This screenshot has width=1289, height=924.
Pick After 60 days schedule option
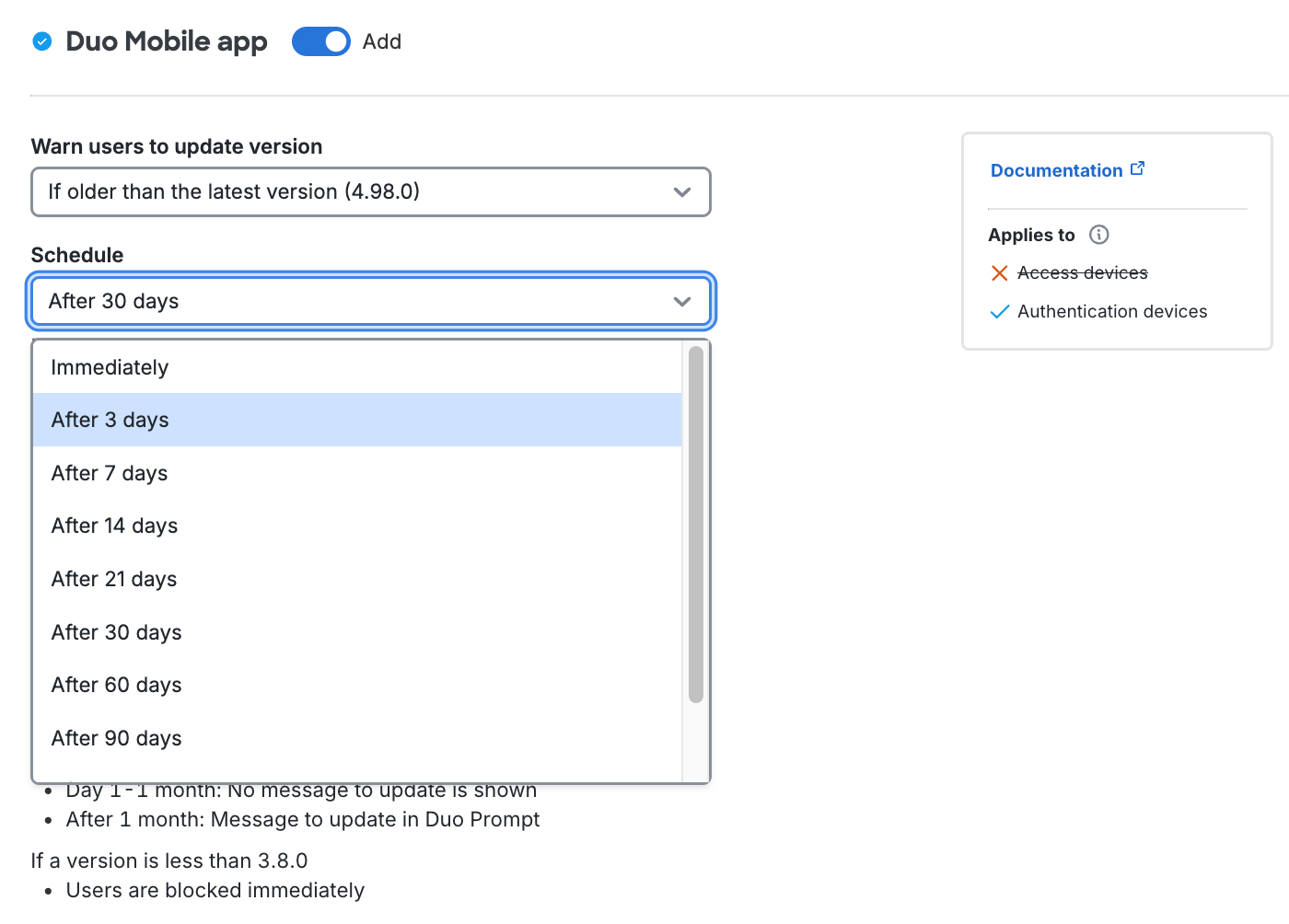click(x=116, y=685)
